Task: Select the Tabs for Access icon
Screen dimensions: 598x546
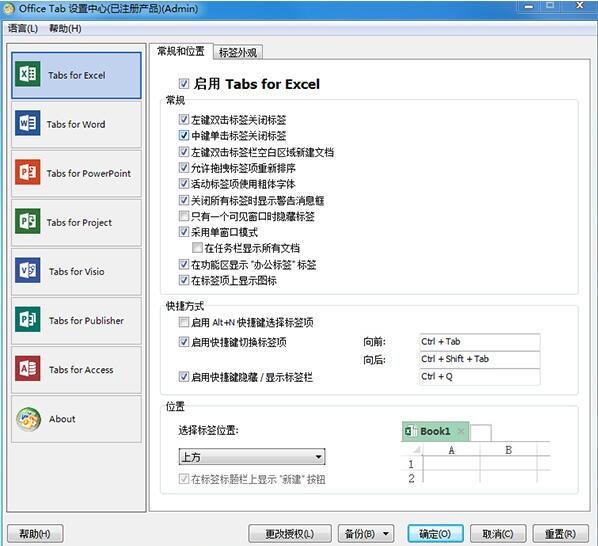Action: pyautogui.click(x=28, y=369)
